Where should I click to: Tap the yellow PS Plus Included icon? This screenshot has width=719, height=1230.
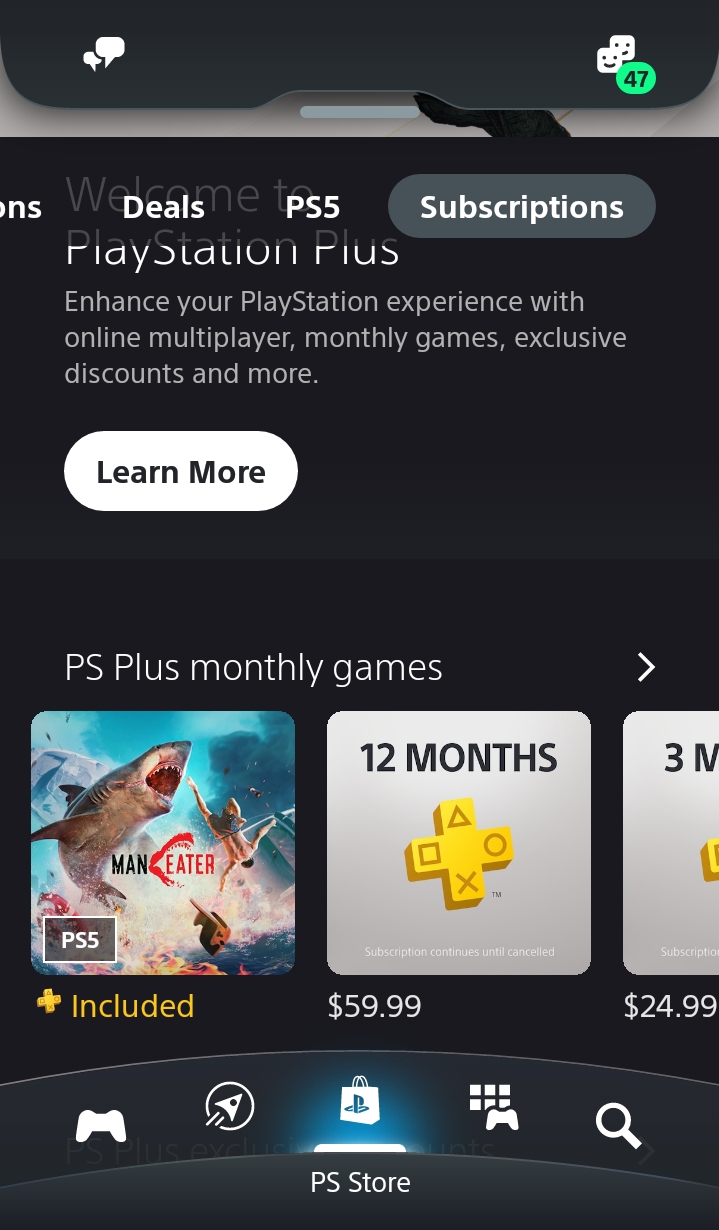pos(49,1002)
